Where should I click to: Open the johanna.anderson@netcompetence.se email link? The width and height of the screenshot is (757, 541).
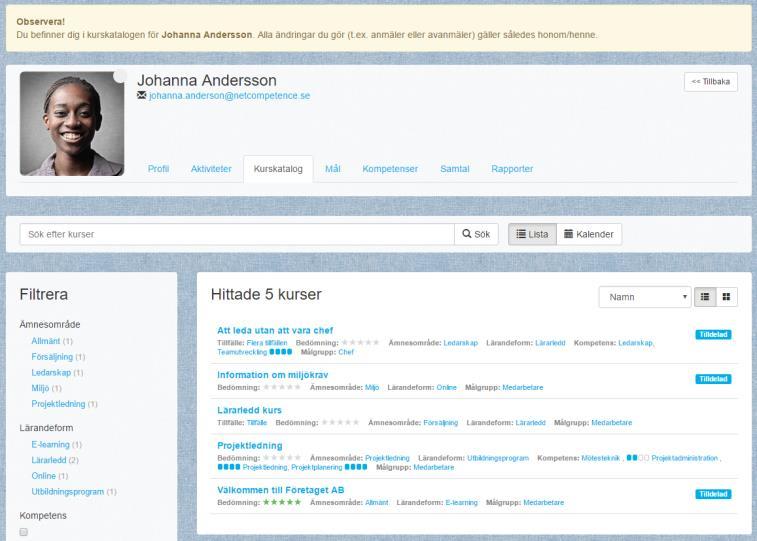click(x=229, y=96)
